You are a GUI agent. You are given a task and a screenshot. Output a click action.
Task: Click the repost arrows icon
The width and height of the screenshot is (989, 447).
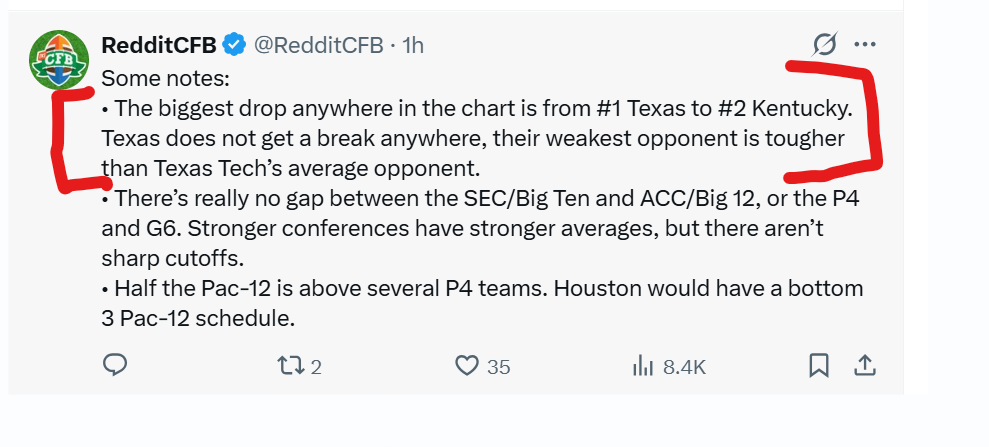click(291, 366)
